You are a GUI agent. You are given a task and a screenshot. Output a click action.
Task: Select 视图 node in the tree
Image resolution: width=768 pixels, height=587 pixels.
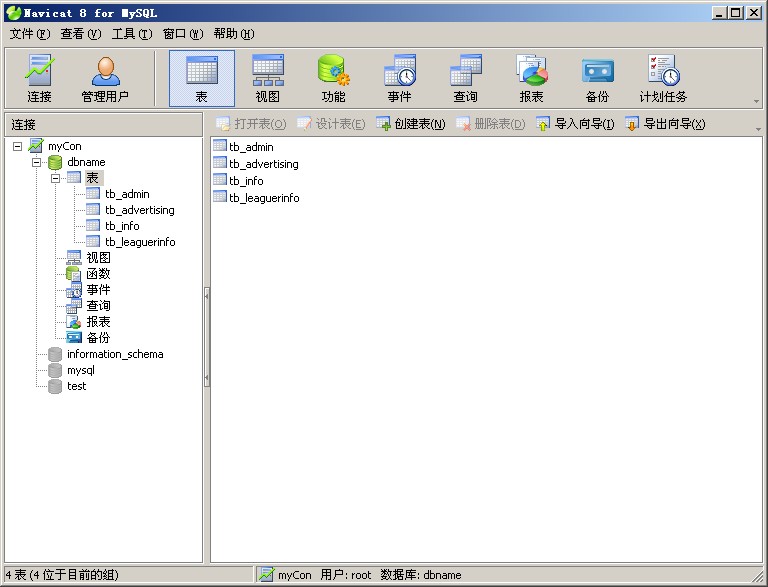(x=98, y=258)
